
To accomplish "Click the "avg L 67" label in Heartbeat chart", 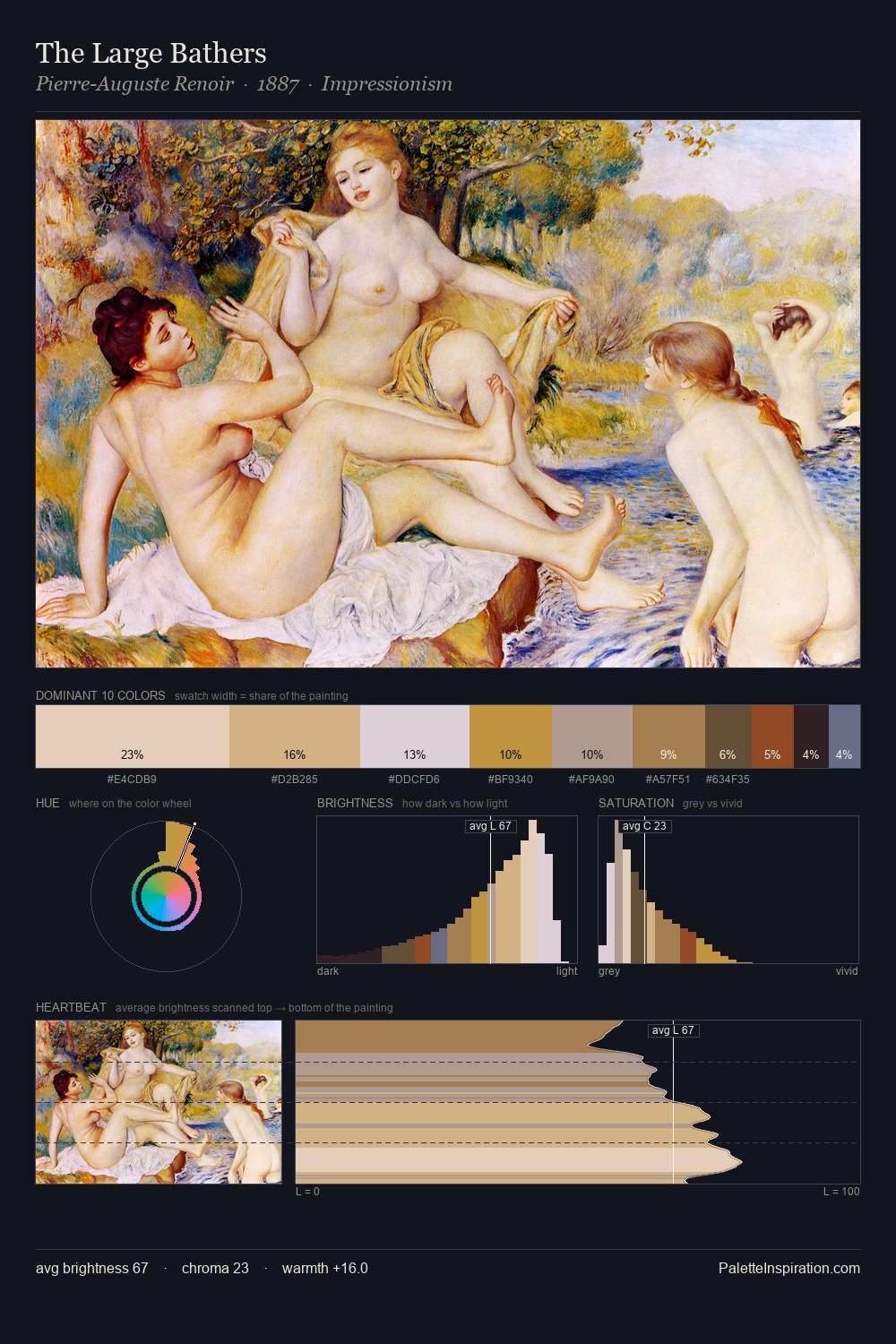I will pos(674,1030).
